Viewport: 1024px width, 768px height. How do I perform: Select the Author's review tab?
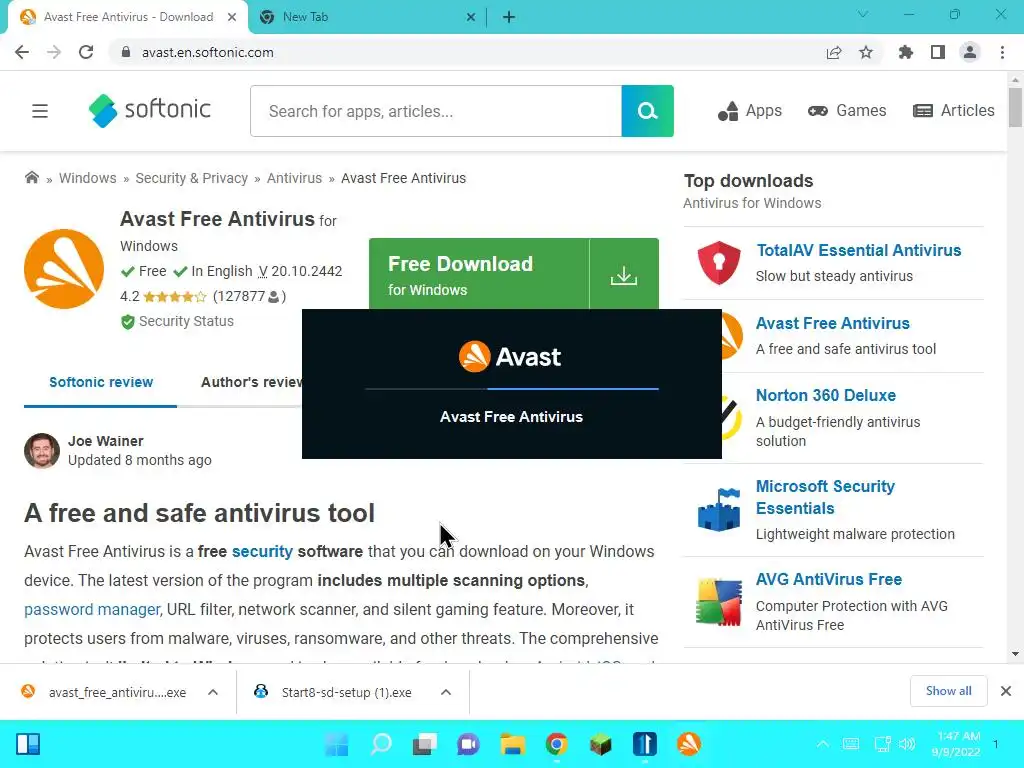click(x=251, y=382)
